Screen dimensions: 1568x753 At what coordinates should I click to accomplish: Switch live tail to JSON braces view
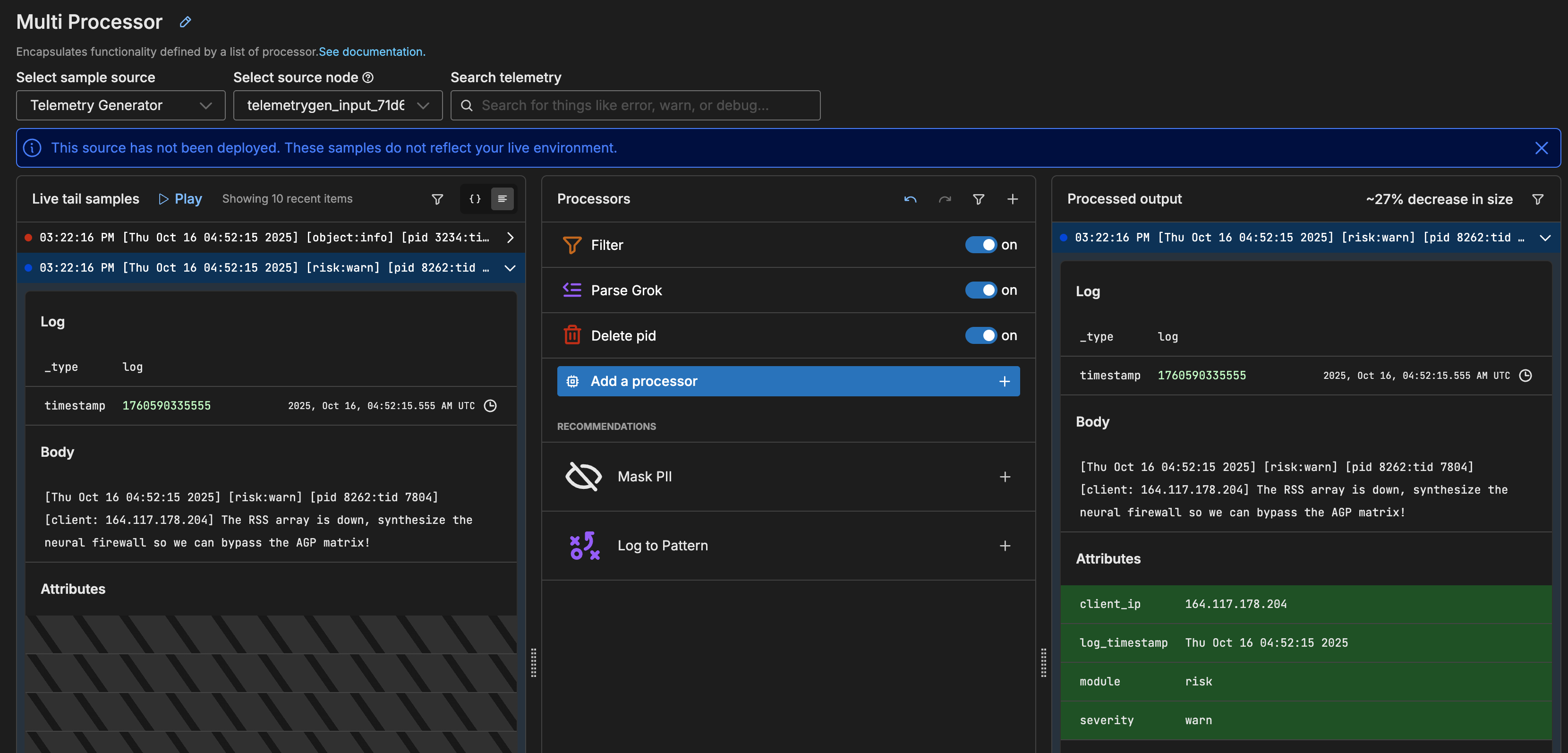pyautogui.click(x=475, y=199)
